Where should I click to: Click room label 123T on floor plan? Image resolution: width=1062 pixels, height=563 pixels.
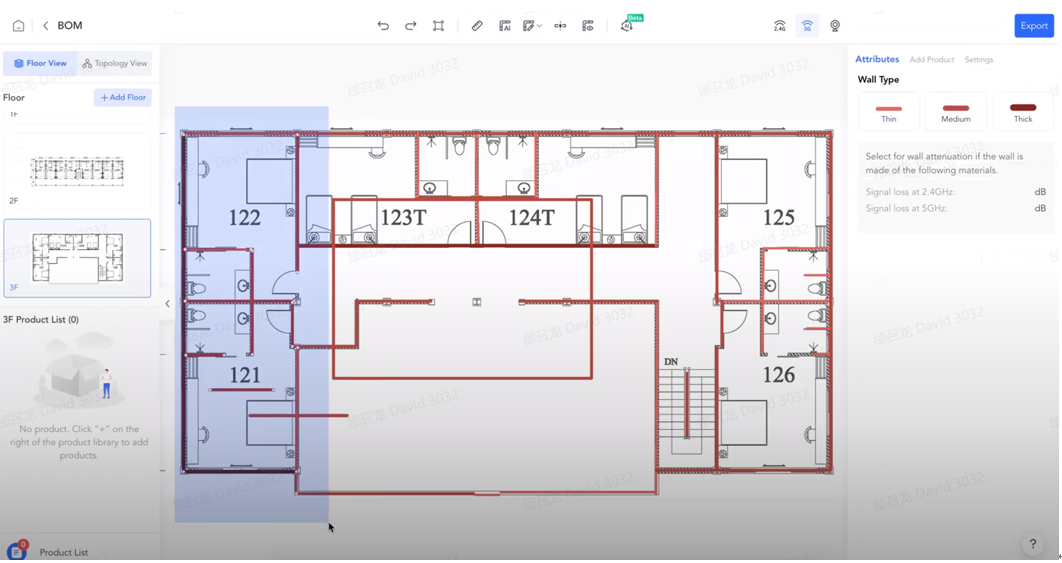click(x=404, y=217)
